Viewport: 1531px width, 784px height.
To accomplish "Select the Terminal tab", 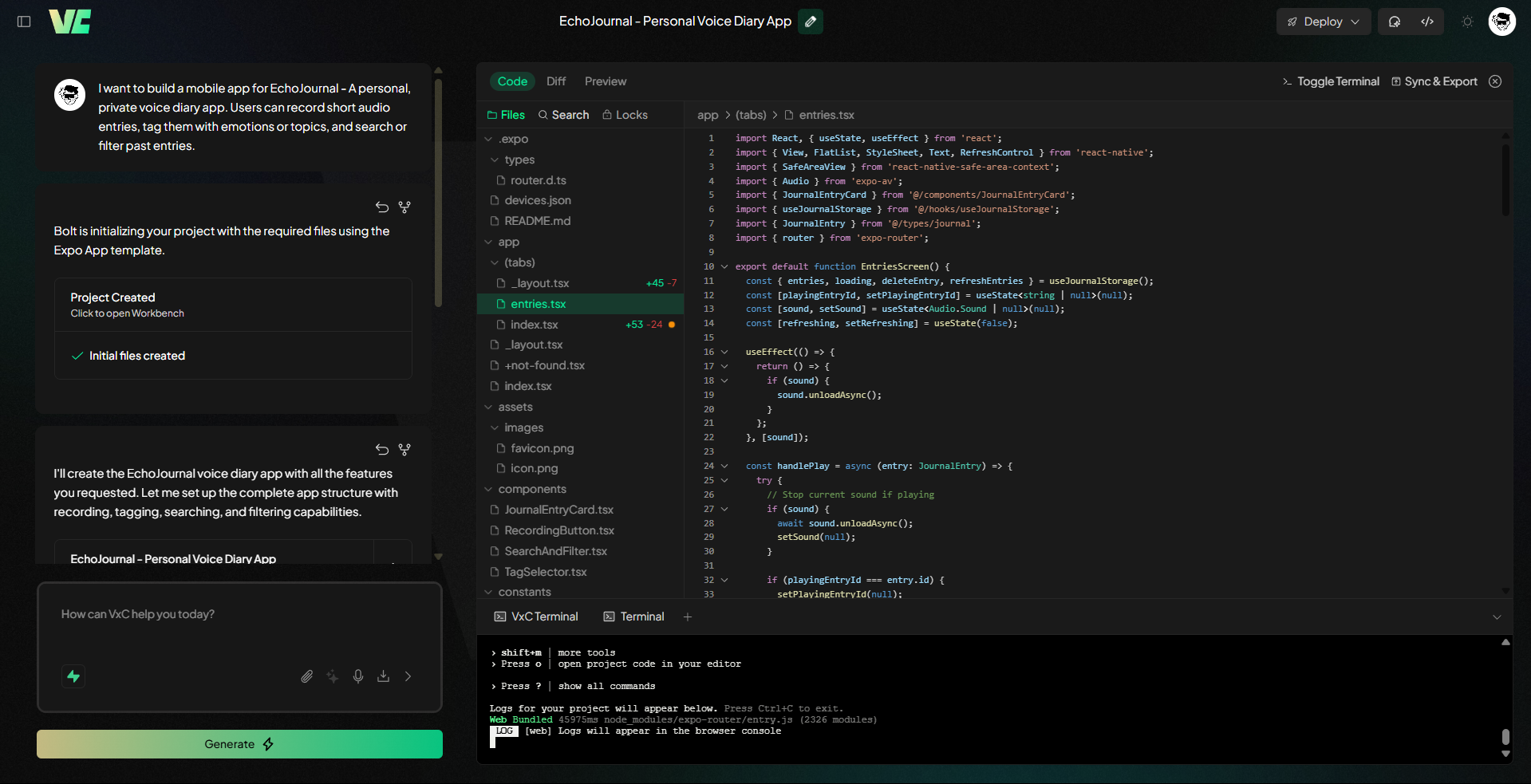I will pyautogui.click(x=634, y=617).
